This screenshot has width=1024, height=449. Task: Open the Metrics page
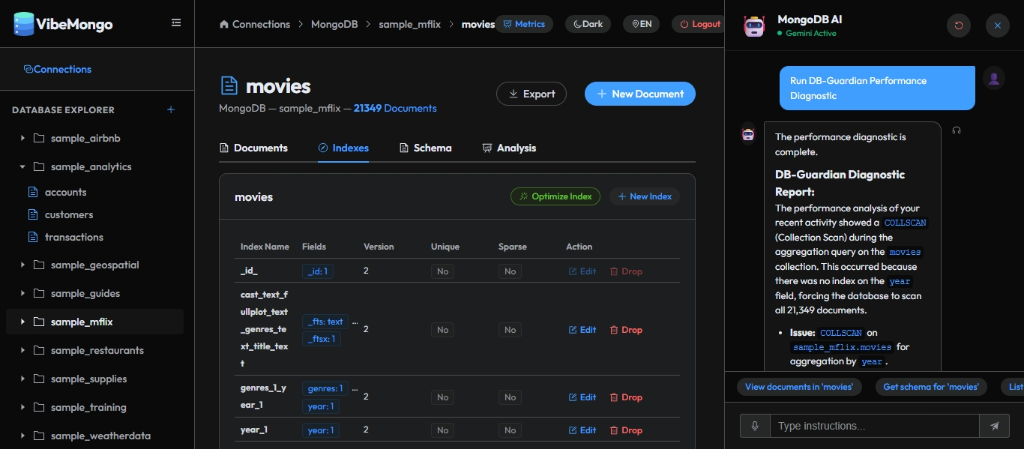pos(524,24)
